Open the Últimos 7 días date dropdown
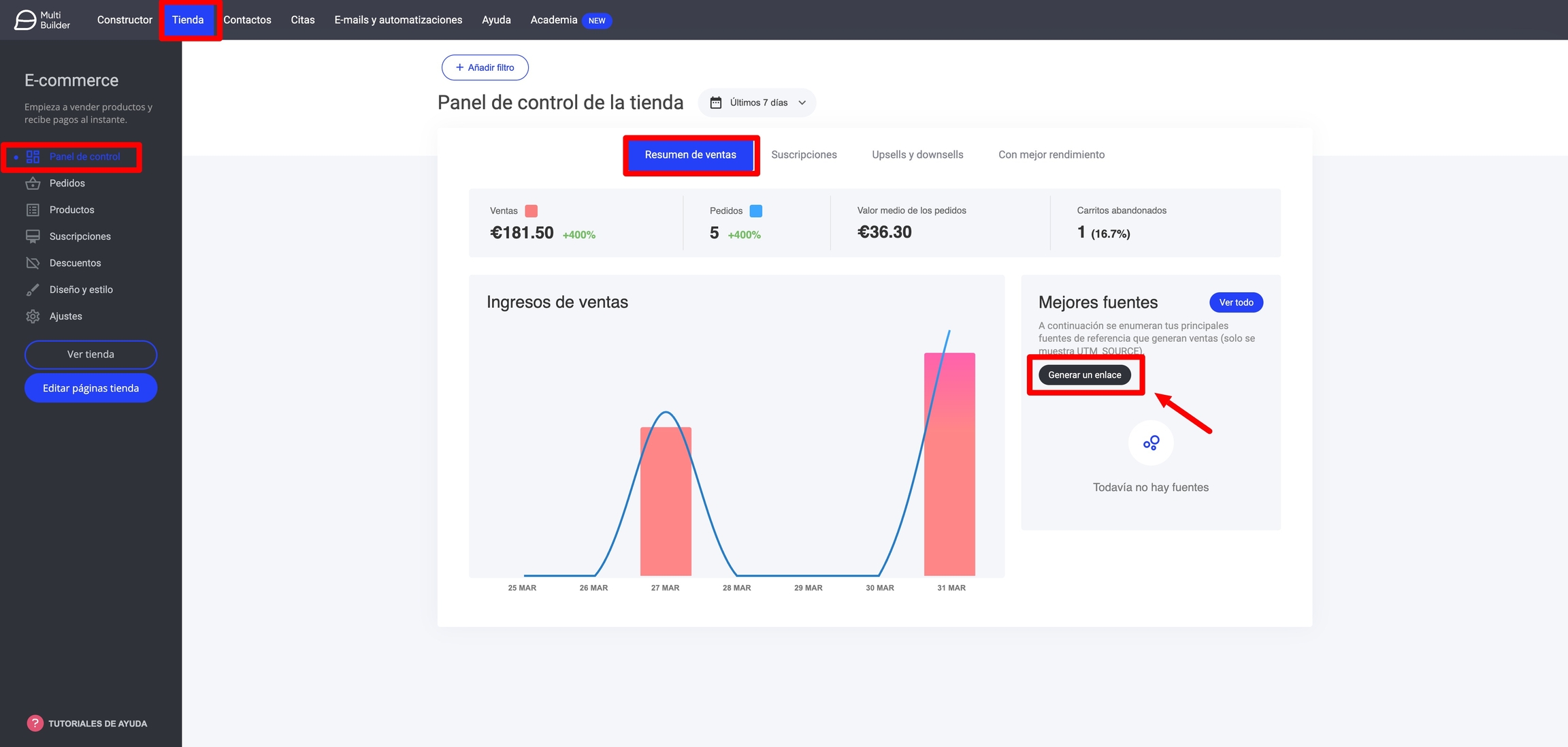The image size is (1568, 747). (x=757, y=103)
